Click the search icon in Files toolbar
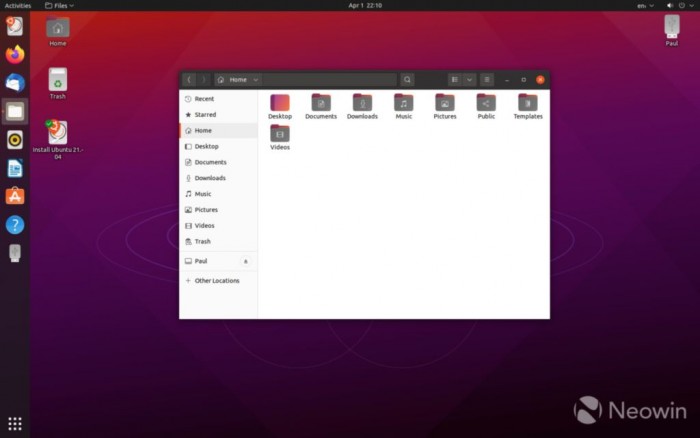The image size is (700, 438). [407, 80]
